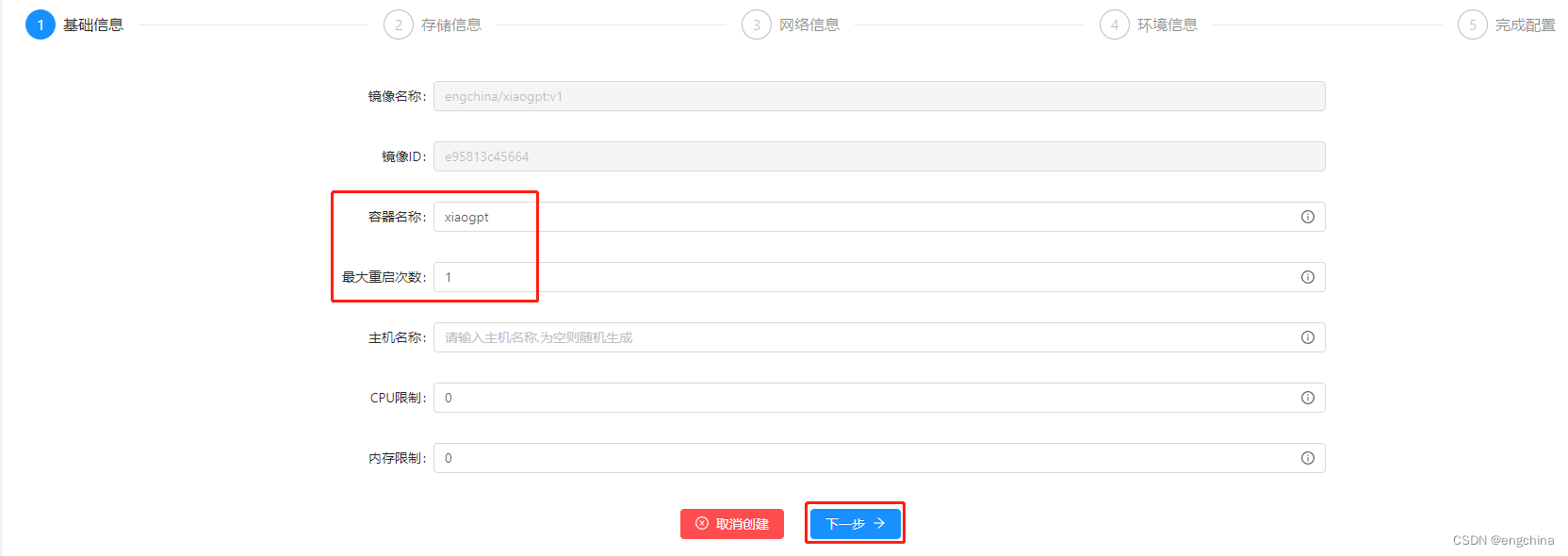Click the 镜像ID label
Screen dimensions: 1568x556
pos(403,156)
